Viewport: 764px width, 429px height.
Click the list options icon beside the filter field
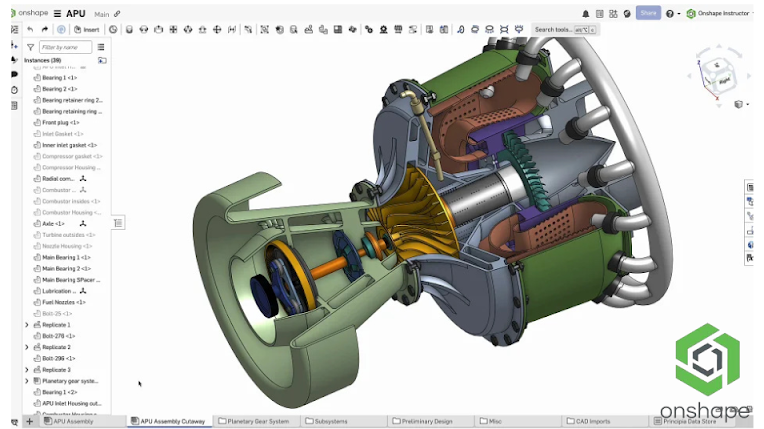(x=102, y=47)
